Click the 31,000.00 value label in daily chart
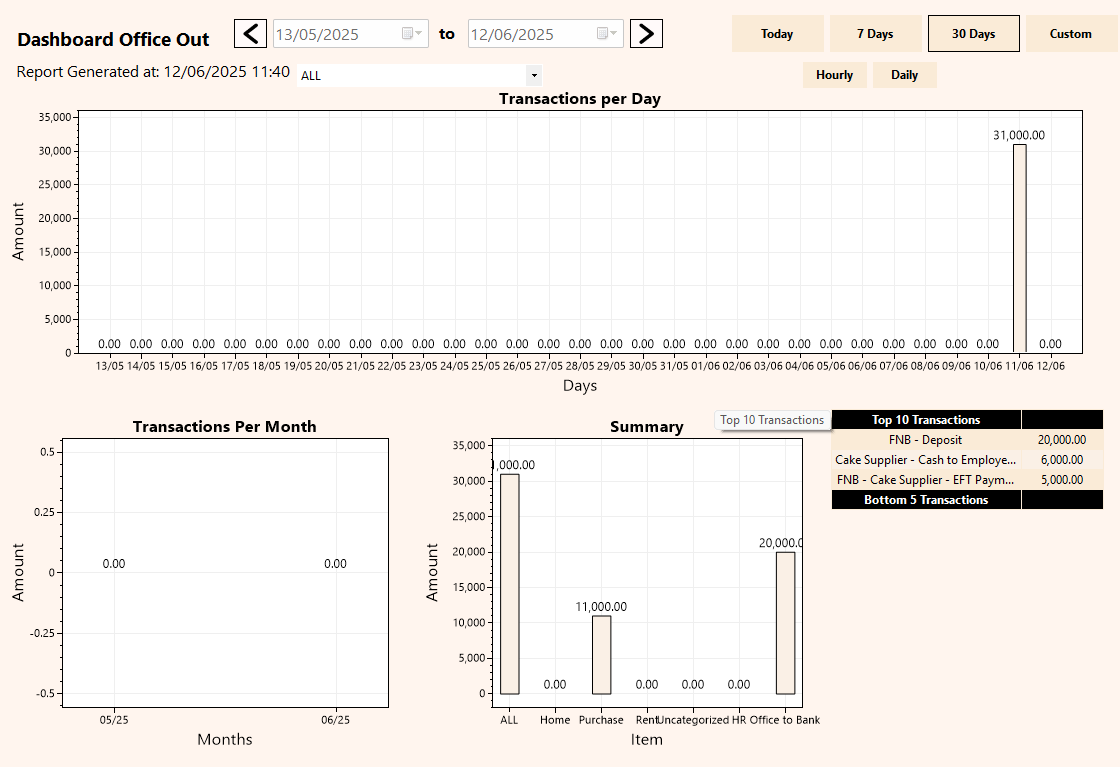Image resolution: width=1120 pixels, height=767 pixels. point(1019,135)
